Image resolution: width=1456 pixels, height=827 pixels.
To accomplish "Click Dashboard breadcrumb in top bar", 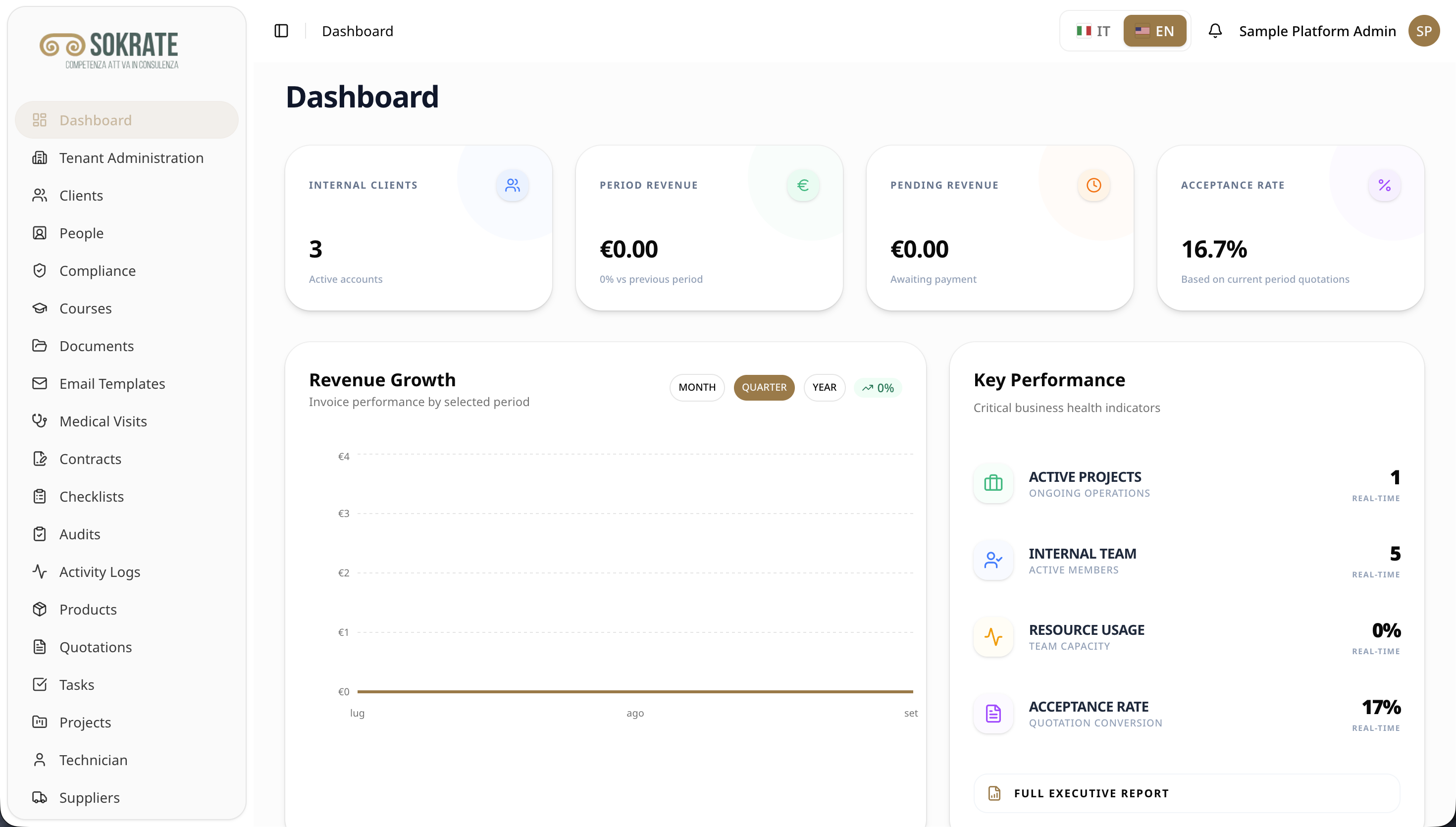I will pos(357,31).
